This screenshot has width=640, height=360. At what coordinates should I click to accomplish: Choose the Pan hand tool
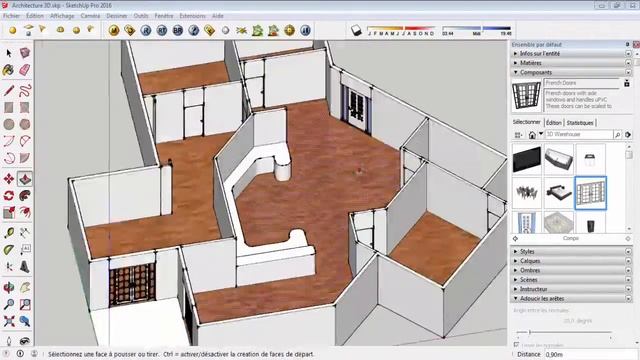[25, 287]
